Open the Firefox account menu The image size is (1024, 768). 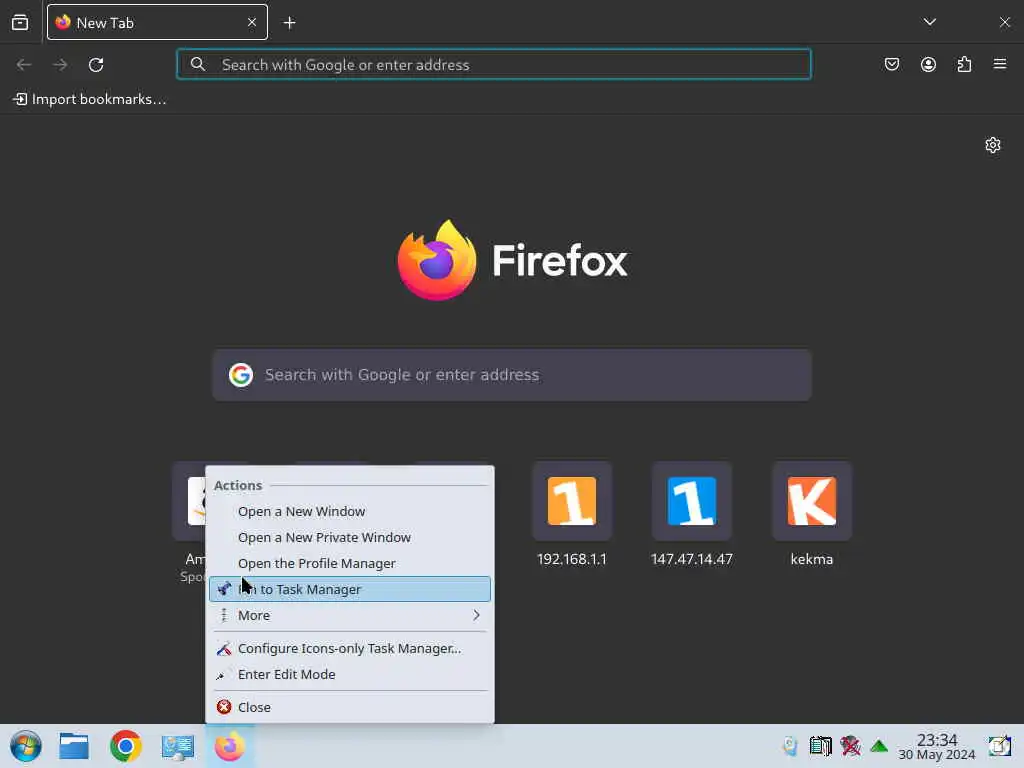pos(928,64)
